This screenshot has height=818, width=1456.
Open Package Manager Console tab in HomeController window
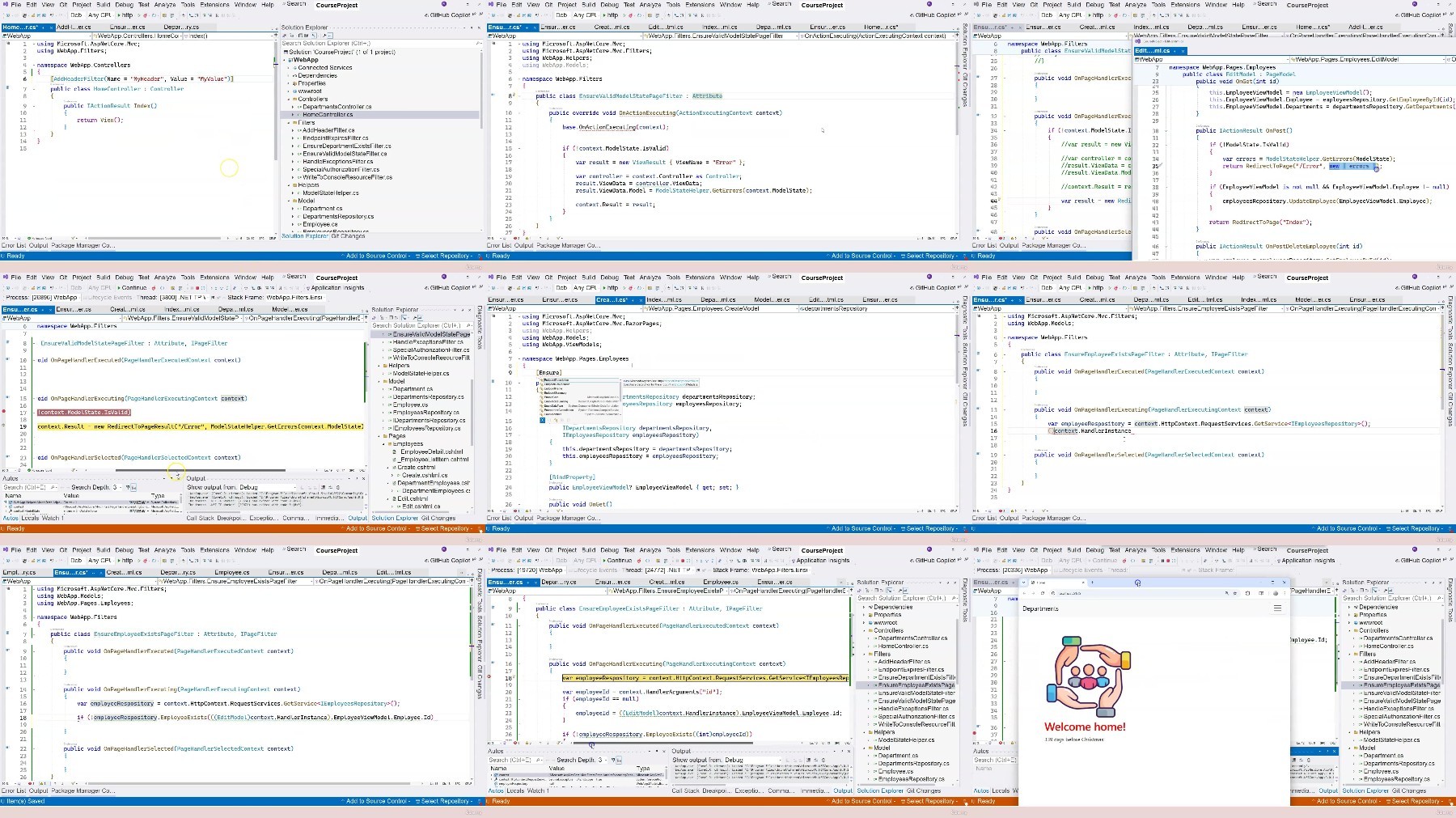[83, 245]
